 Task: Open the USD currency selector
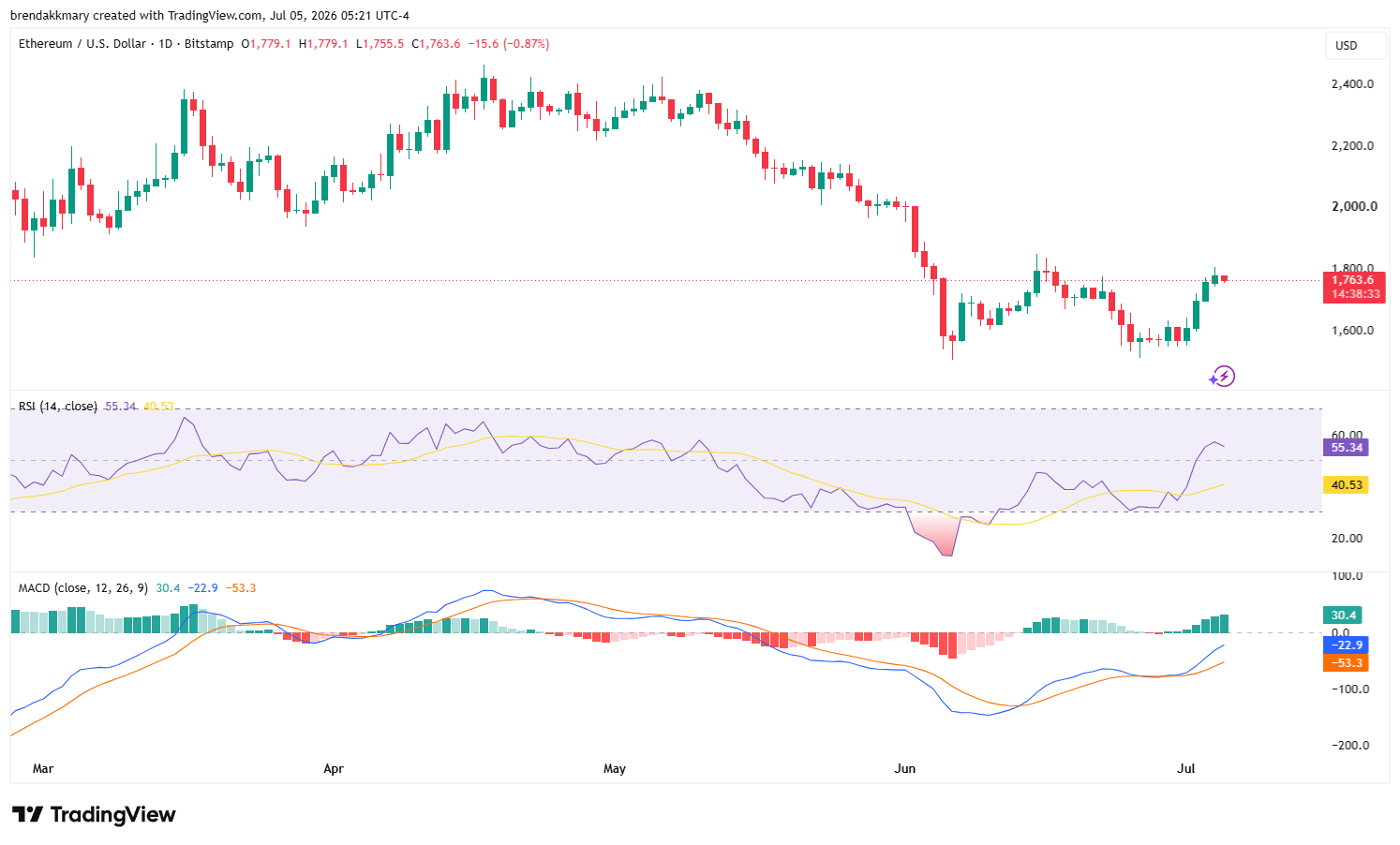(1356, 46)
